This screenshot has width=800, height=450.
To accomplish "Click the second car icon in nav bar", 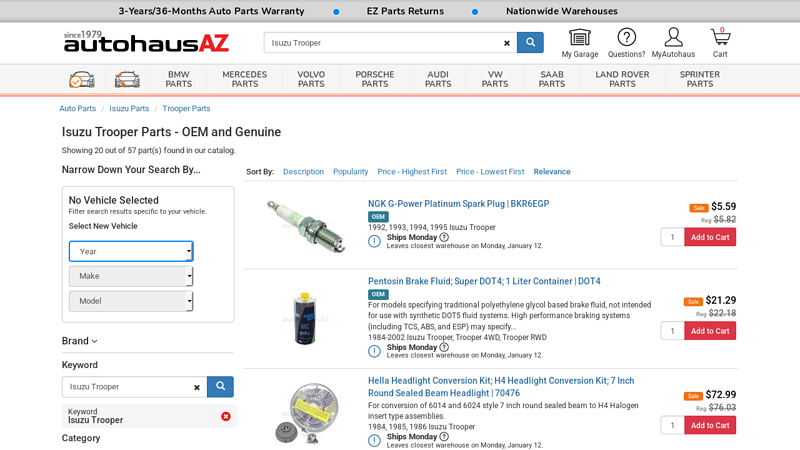I will pyautogui.click(x=127, y=80).
